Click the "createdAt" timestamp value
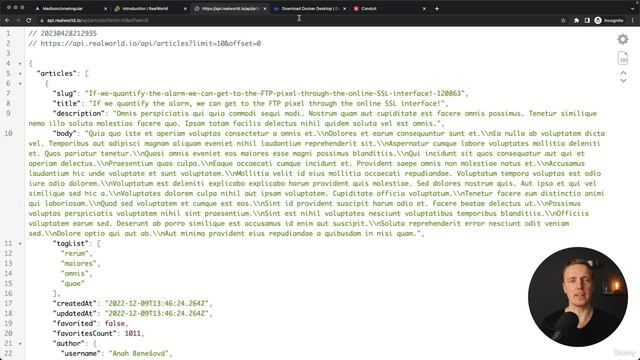This screenshot has height=360, width=640. [x=157, y=304]
